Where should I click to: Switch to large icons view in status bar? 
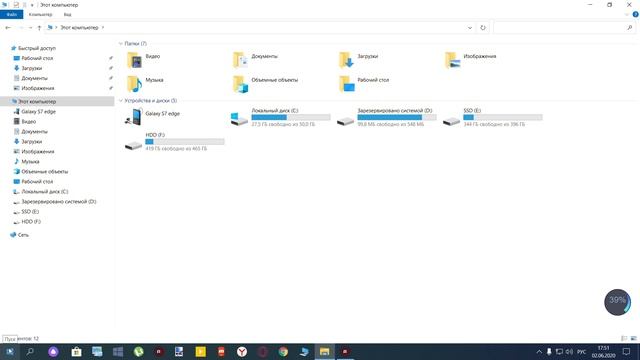tap(633, 338)
